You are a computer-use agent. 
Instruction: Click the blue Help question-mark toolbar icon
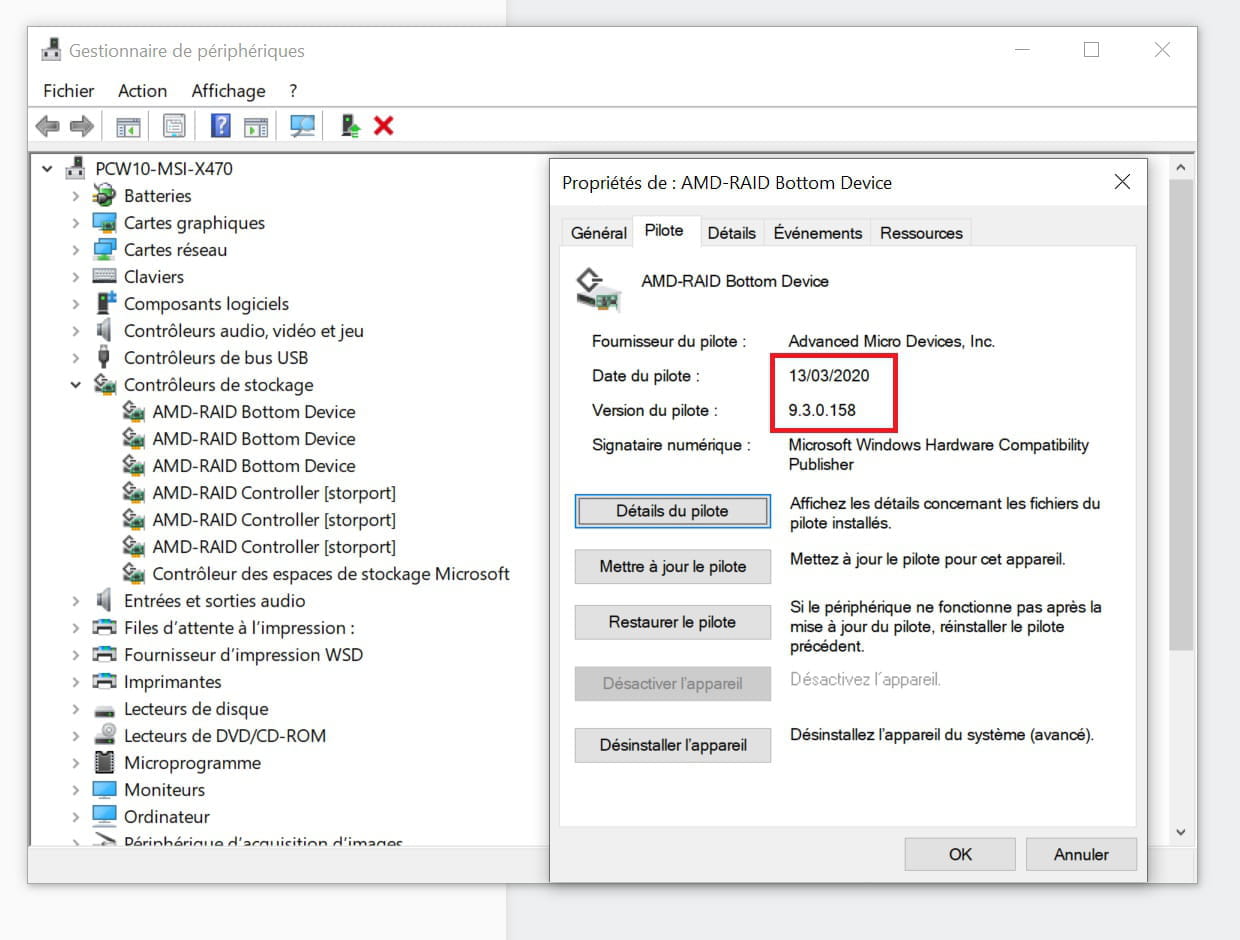[221, 126]
